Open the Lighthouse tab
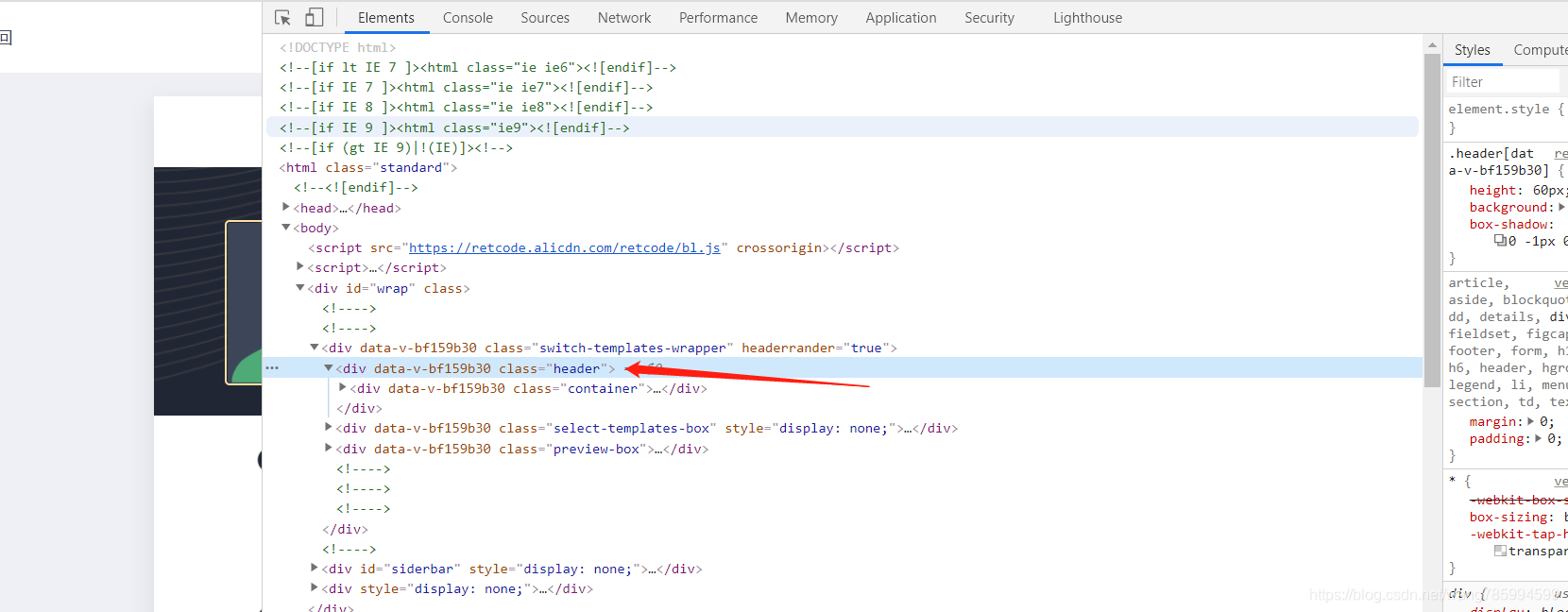The height and width of the screenshot is (612, 1568). (1087, 18)
